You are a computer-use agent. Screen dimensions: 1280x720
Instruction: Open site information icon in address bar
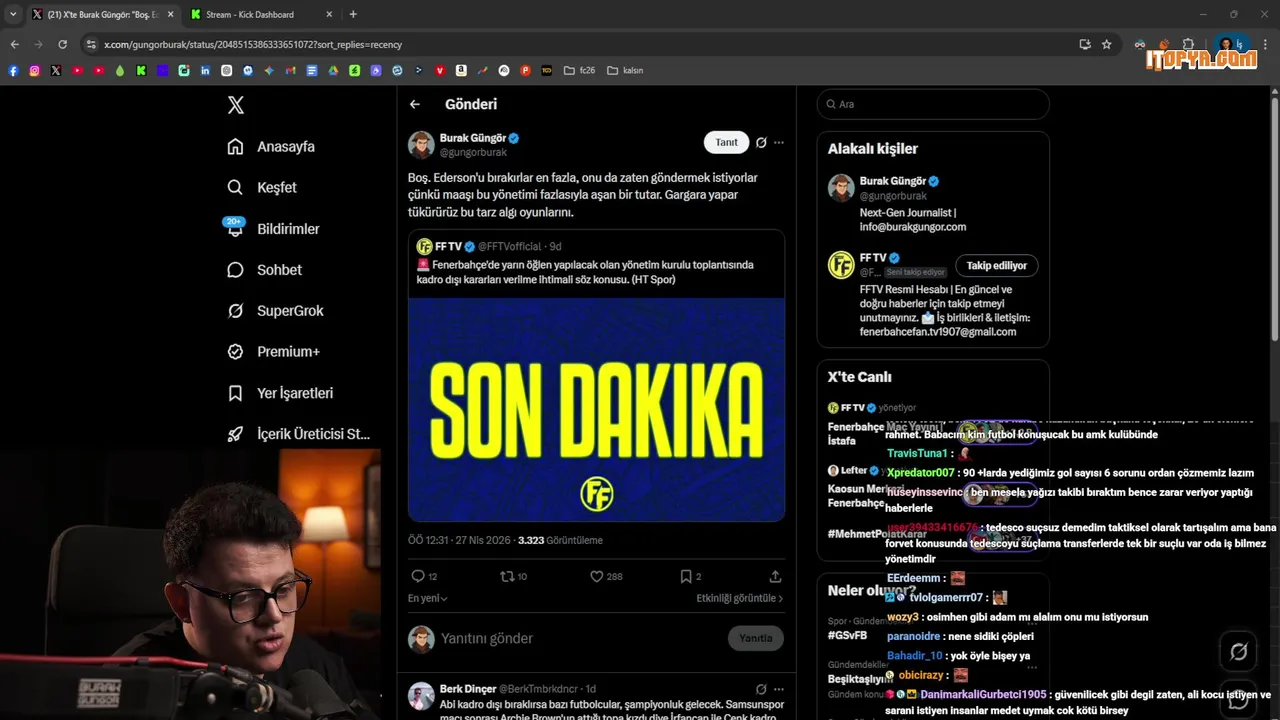click(91, 44)
